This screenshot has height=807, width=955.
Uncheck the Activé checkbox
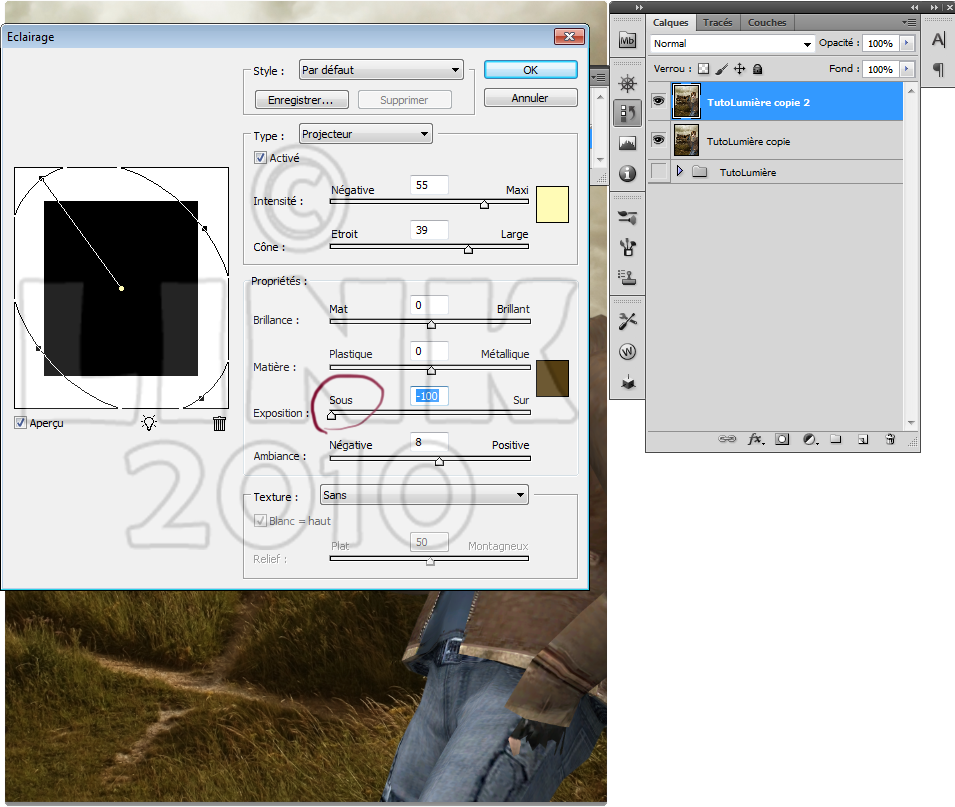click(261, 158)
